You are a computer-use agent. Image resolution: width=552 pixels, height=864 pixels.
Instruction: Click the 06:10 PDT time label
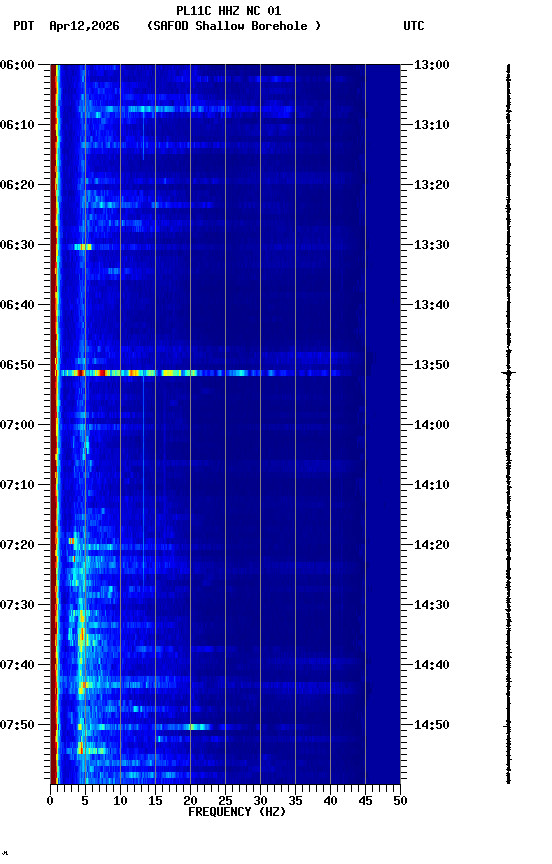(x=17, y=125)
